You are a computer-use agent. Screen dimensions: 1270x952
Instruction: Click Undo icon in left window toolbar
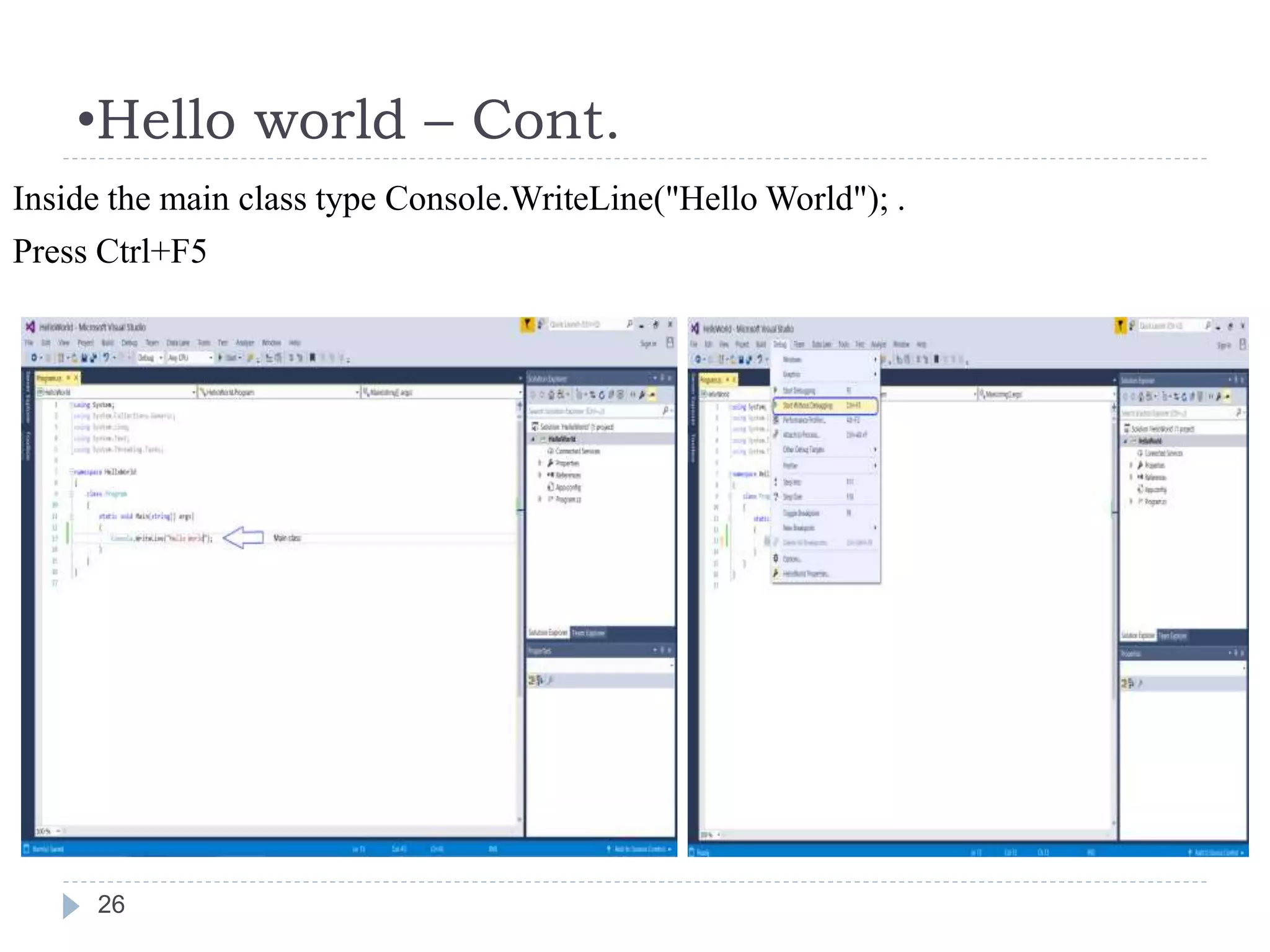click(107, 358)
